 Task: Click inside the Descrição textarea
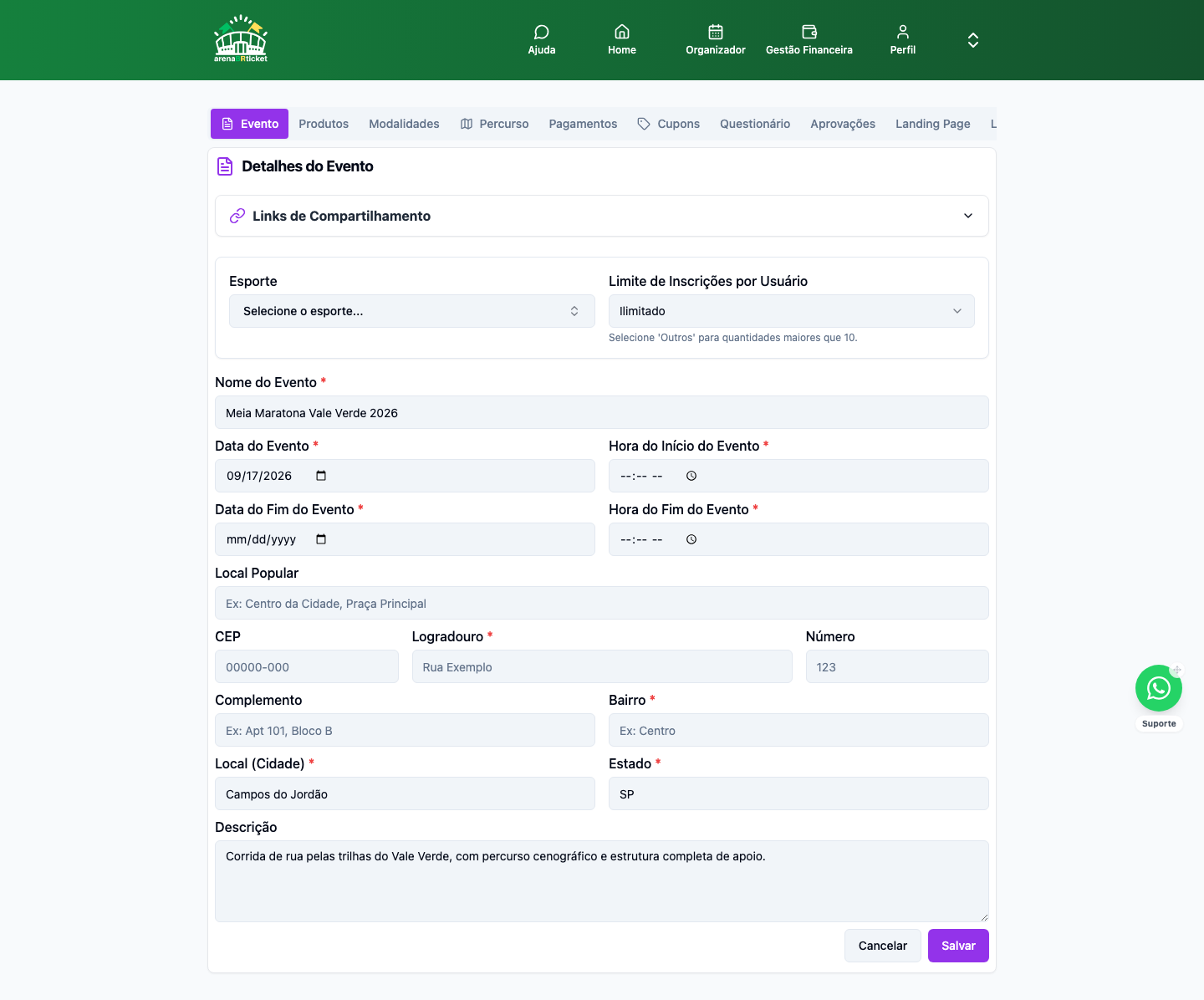[602, 881]
